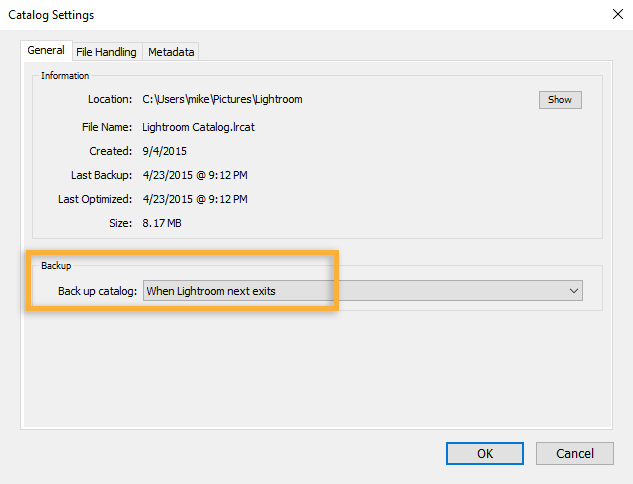Click the Show button for catalog location
This screenshot has width=633, height=484.
[560, 100]
